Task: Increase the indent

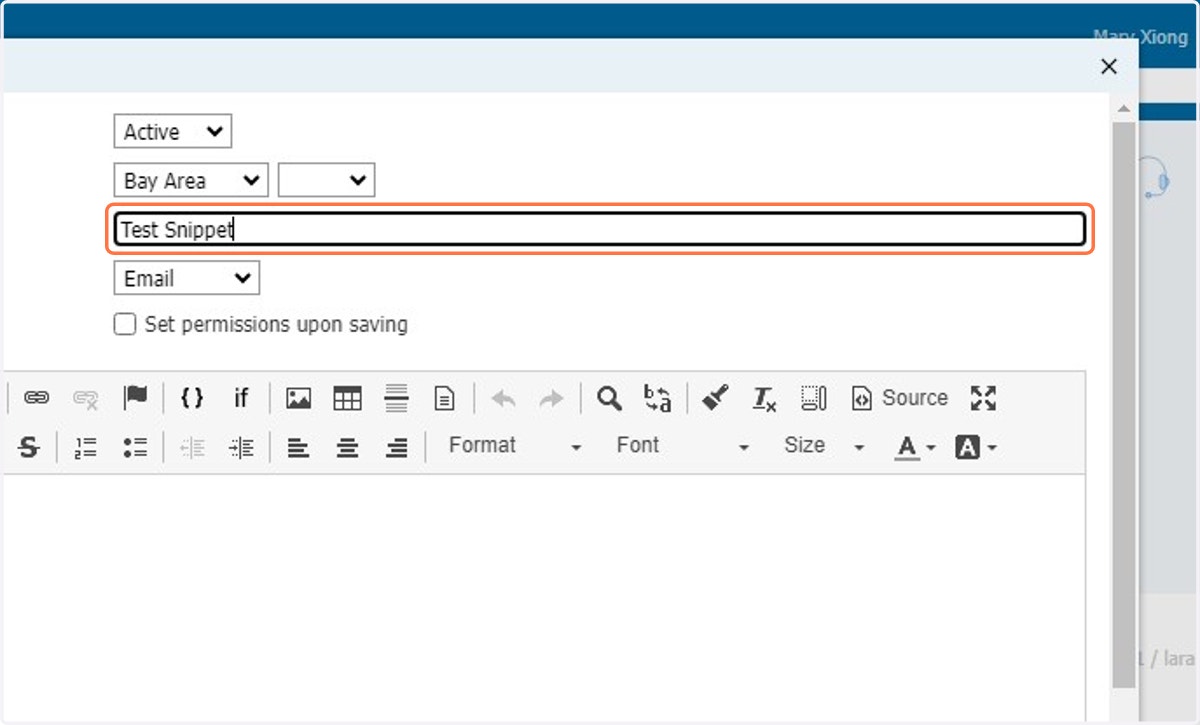Action: [241, 448]
